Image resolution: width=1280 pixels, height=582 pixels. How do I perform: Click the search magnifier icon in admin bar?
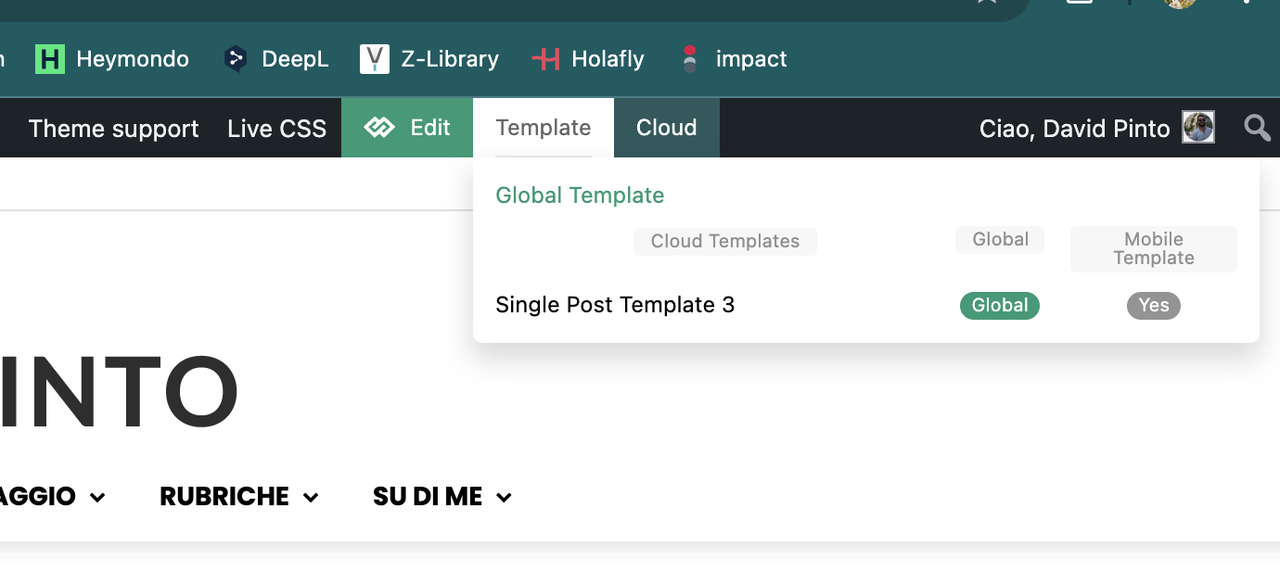(x=1257, y=128)
